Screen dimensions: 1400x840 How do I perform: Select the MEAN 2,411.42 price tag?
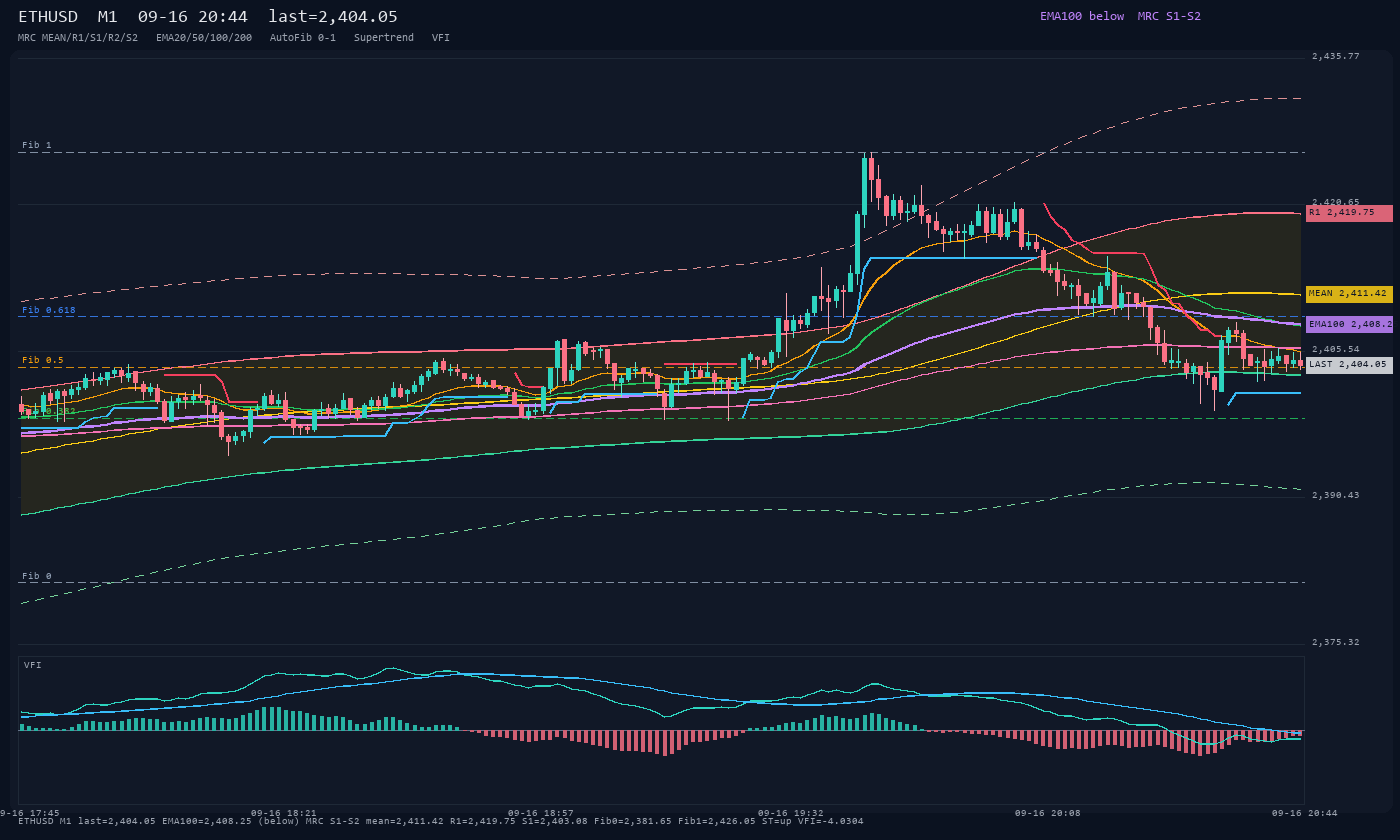(1349, 294)
